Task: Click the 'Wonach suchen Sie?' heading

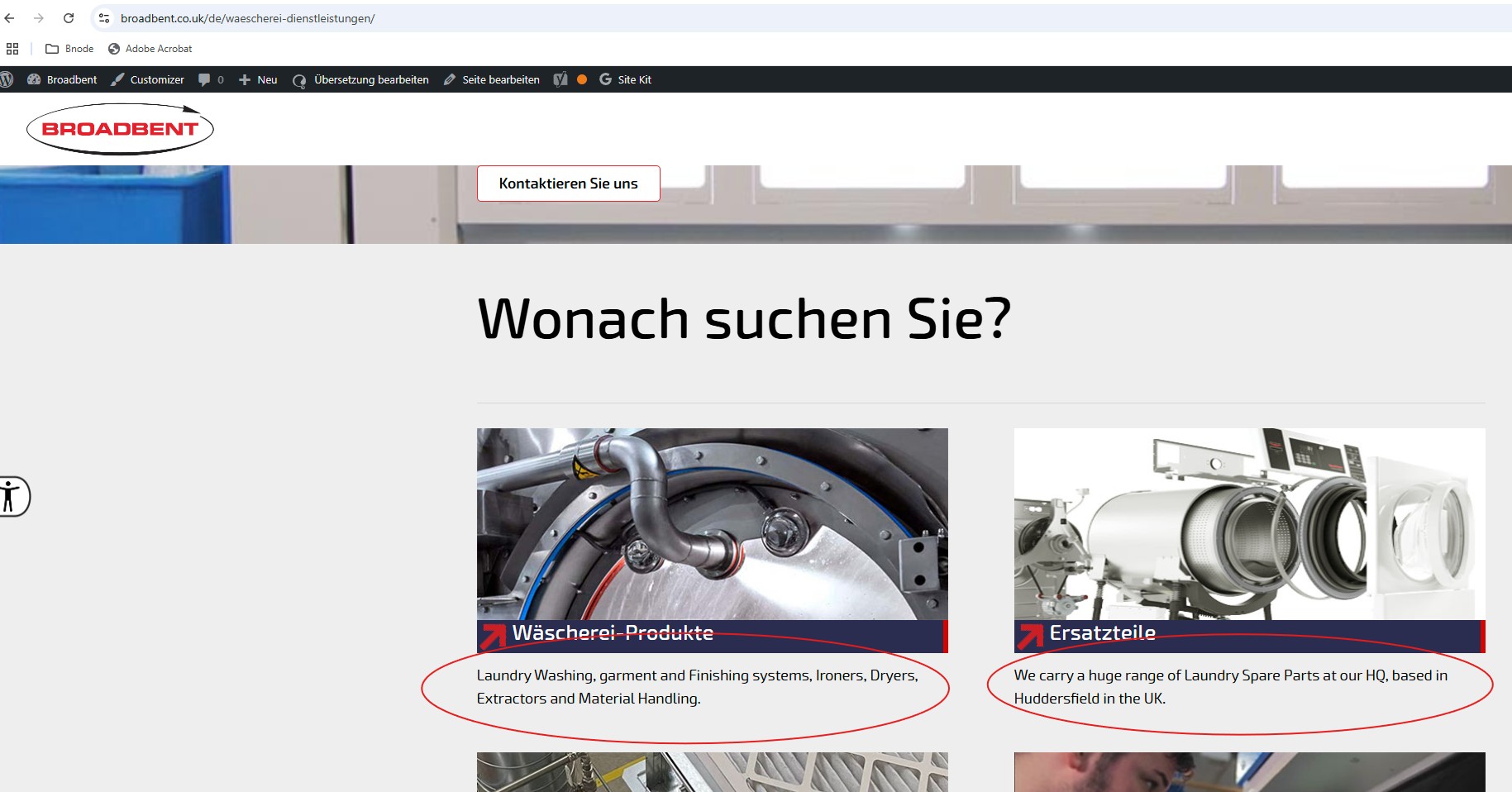Action: click(744, 318)
